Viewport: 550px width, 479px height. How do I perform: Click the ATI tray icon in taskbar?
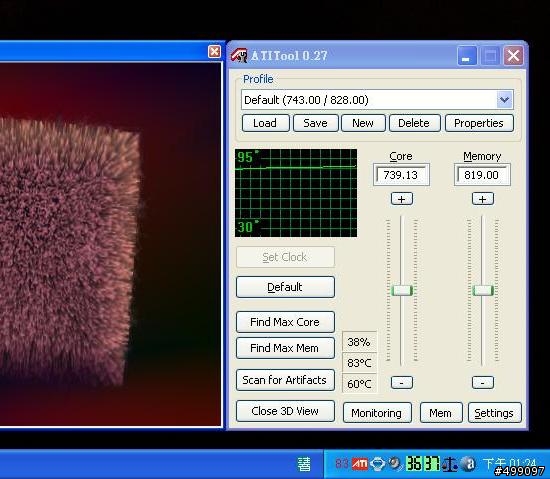[360, 464]
